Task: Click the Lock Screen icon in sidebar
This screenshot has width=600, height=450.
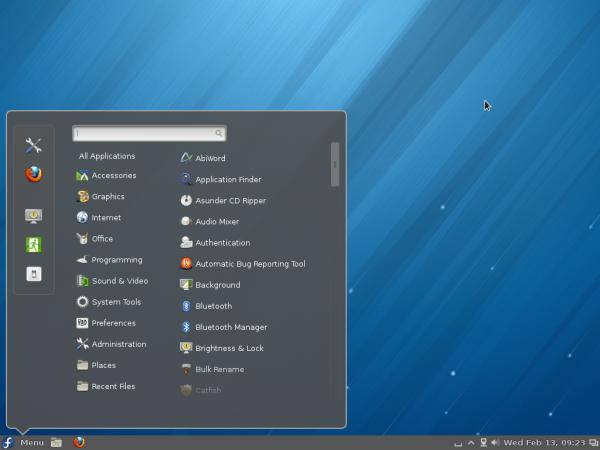Action: coord(34,216)
